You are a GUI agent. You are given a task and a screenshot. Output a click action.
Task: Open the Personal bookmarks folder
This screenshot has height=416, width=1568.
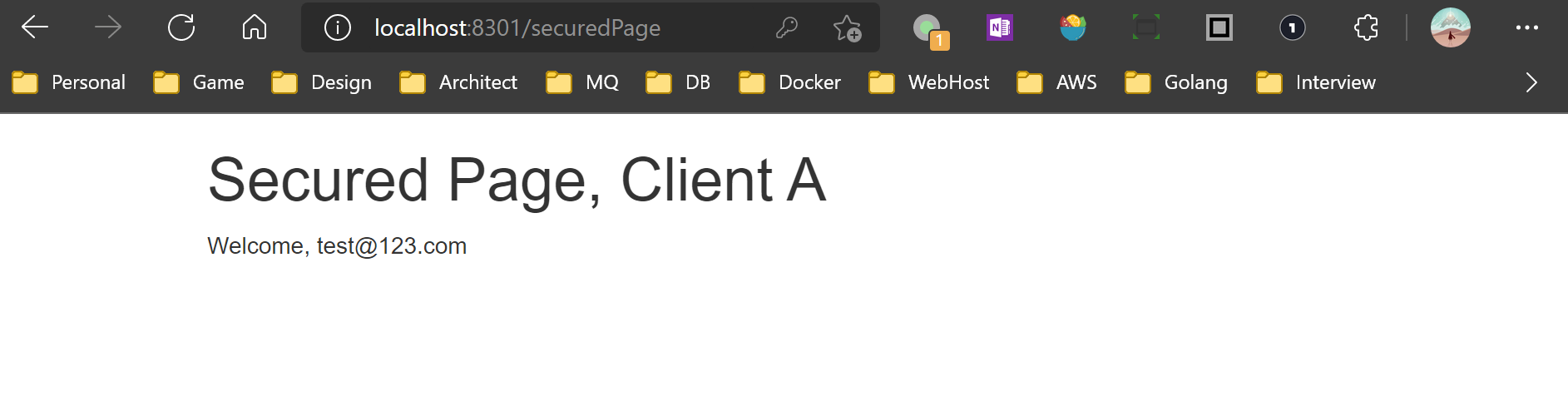click(70, 82)
